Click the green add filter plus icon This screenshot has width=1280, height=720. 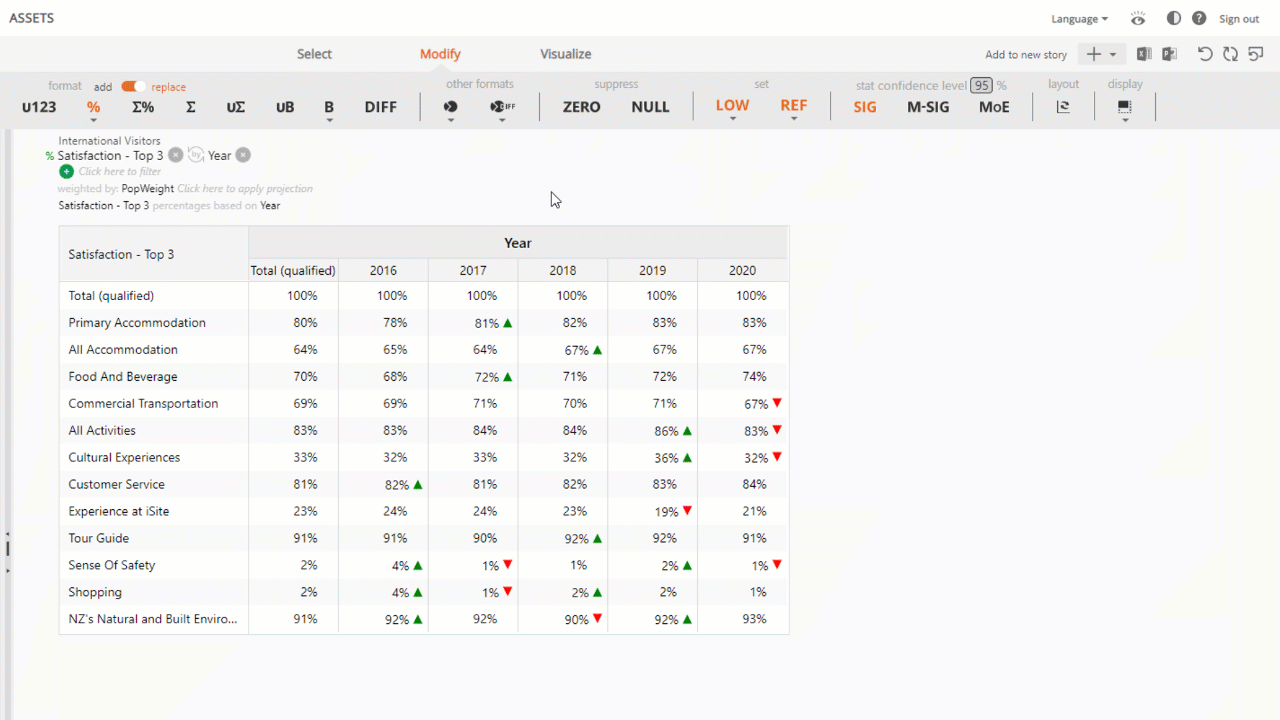pyautogui.click(x=66, y=172)
